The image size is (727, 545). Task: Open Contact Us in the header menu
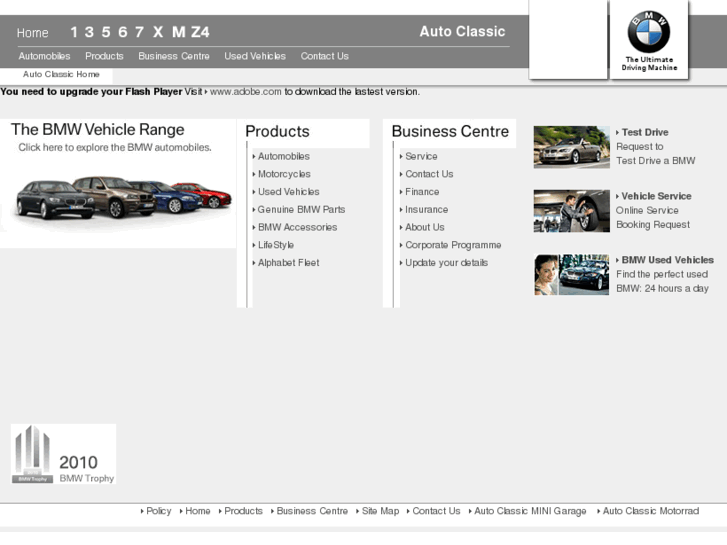[x=325, y=56]
